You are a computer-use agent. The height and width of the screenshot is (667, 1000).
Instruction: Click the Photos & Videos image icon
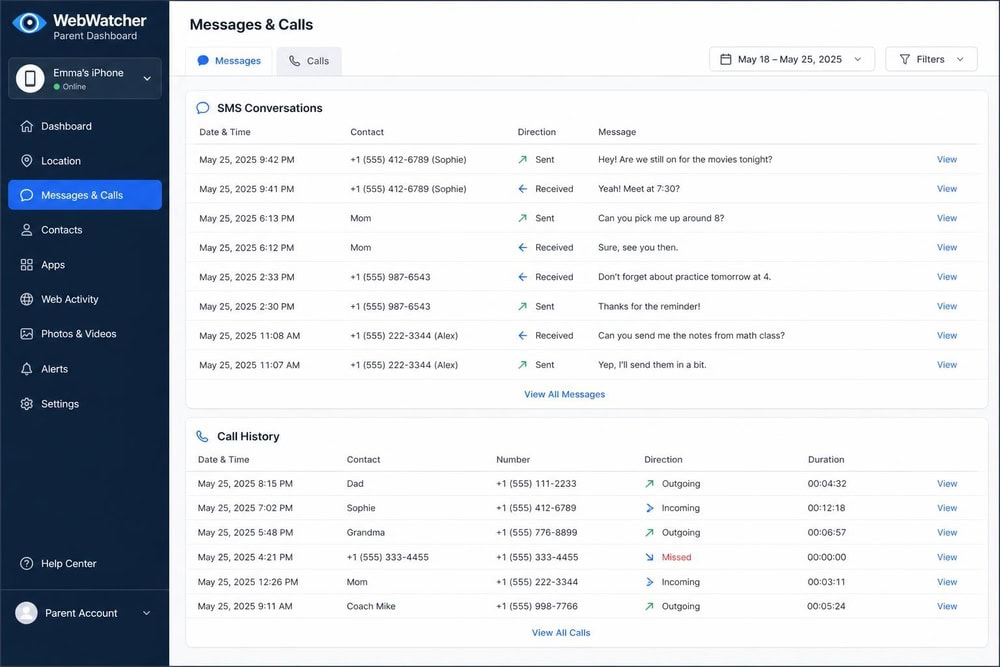point(27,334)
